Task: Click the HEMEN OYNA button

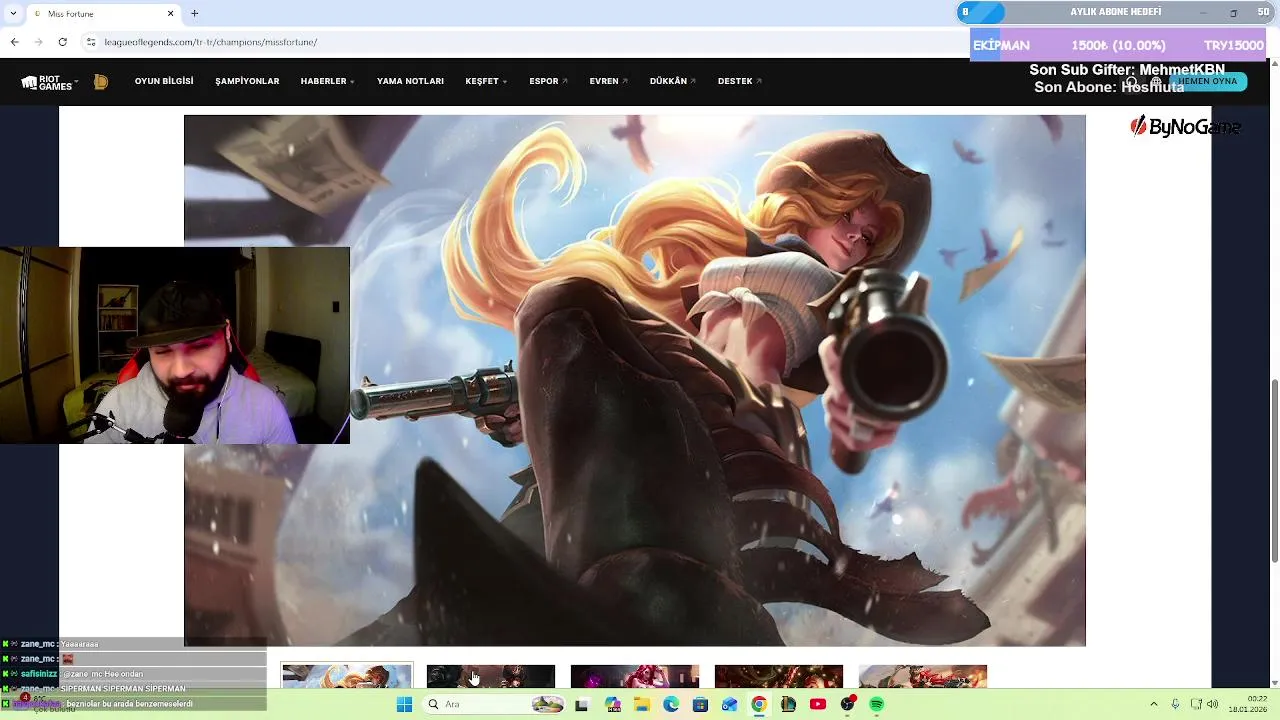Action: click(1208, 81)
